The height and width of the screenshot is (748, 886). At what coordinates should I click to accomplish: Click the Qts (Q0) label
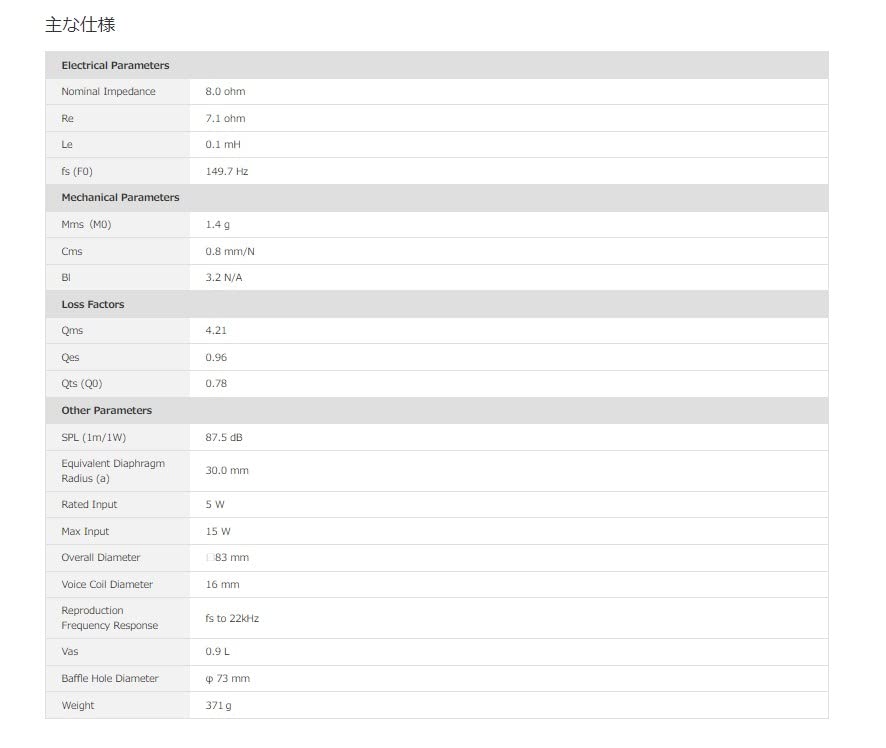[x=81, y=384]
